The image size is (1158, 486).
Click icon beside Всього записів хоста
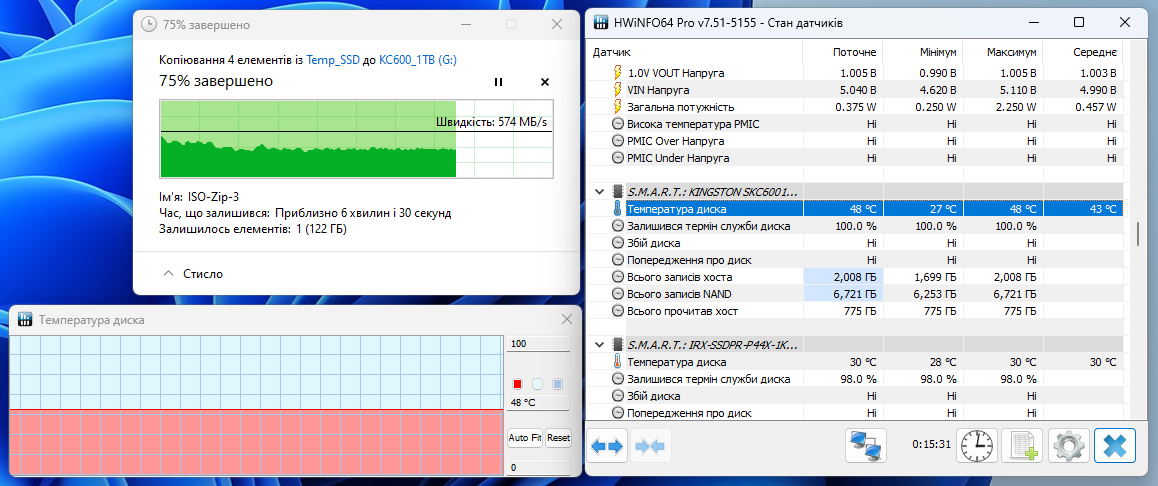(x=618, y=277)
